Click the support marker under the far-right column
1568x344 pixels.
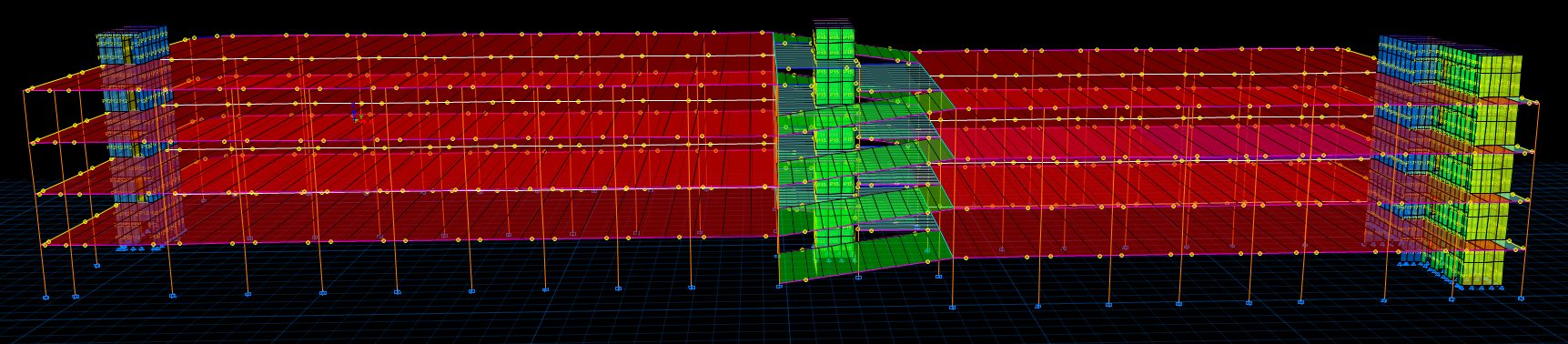click(1521, 298)
